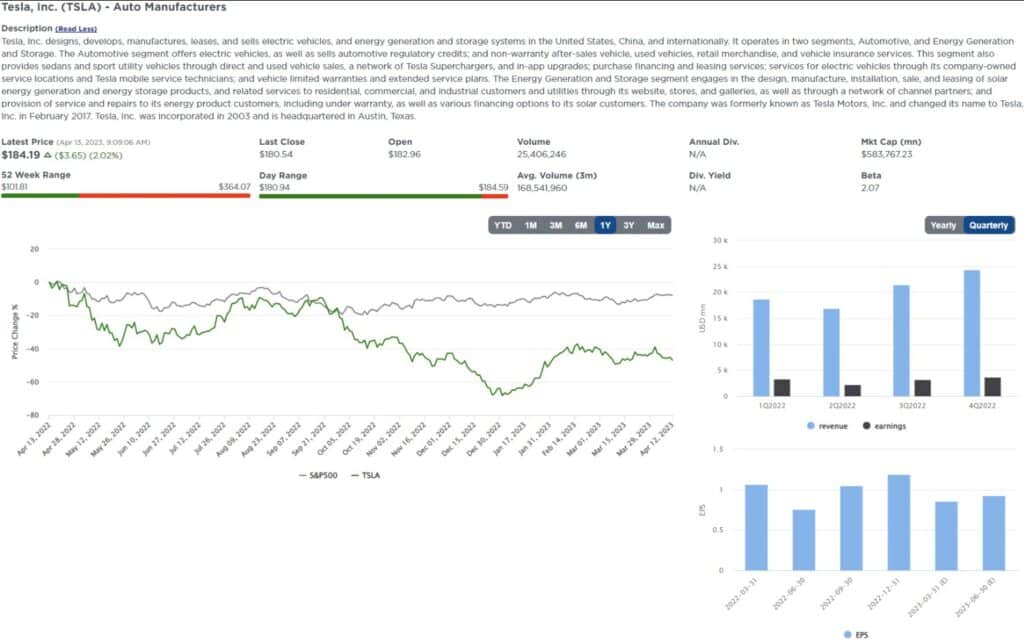This screenshot has height=642, width=1024.
Task: Click the 2022-06-30 EPS bar
Action: tap(804, 540)
